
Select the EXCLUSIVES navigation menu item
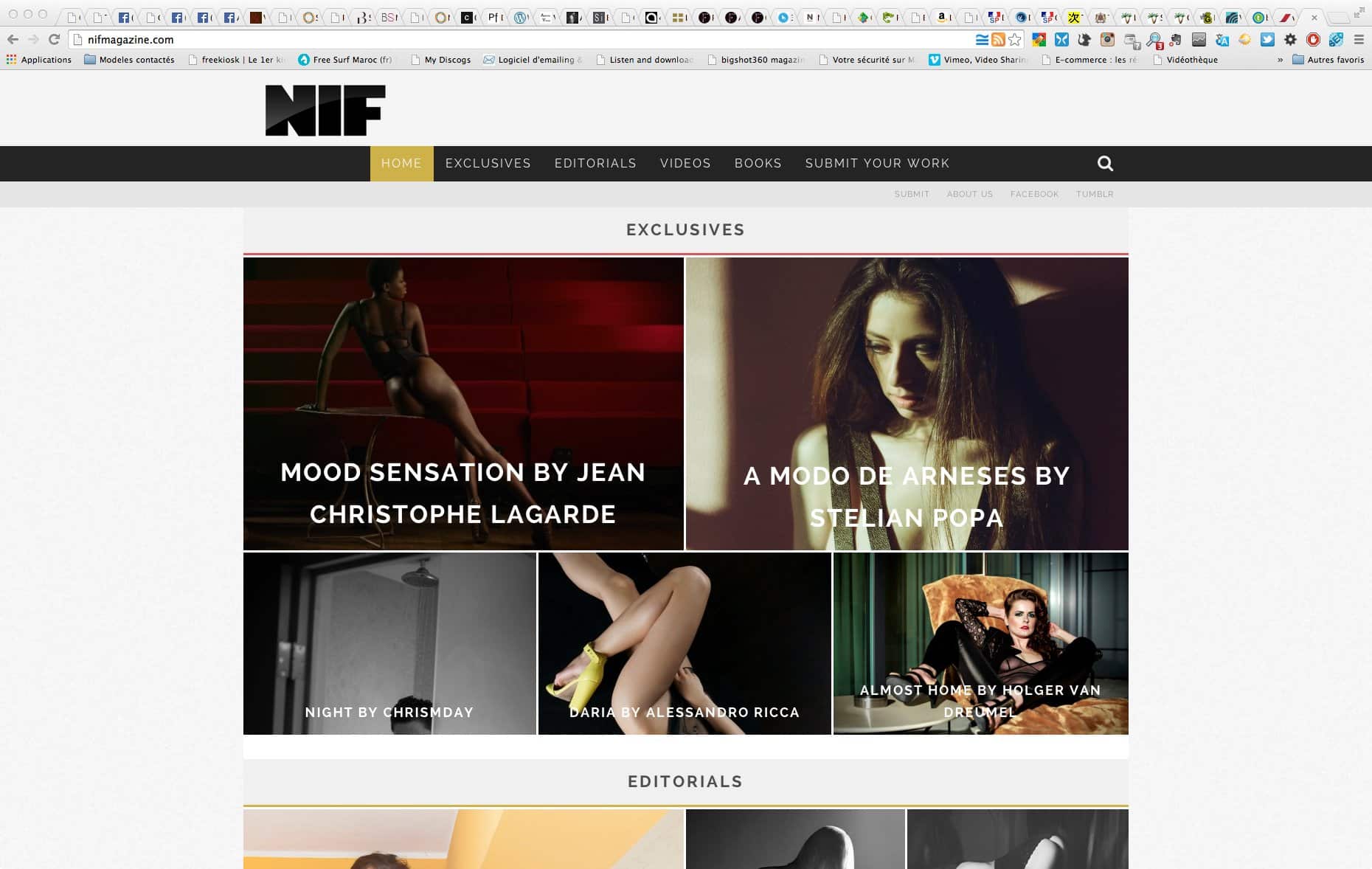[x=488, y=164]
